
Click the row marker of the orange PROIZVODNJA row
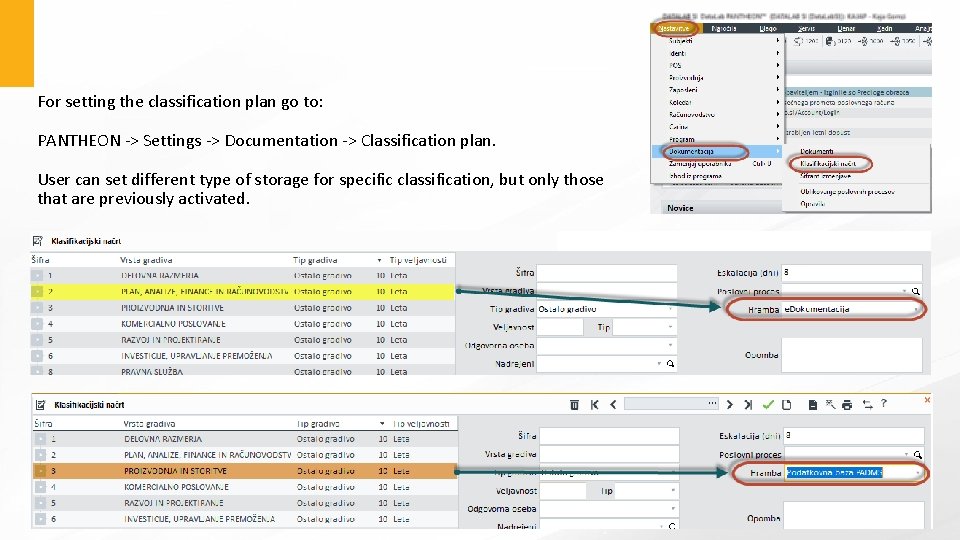click(40, 471)
